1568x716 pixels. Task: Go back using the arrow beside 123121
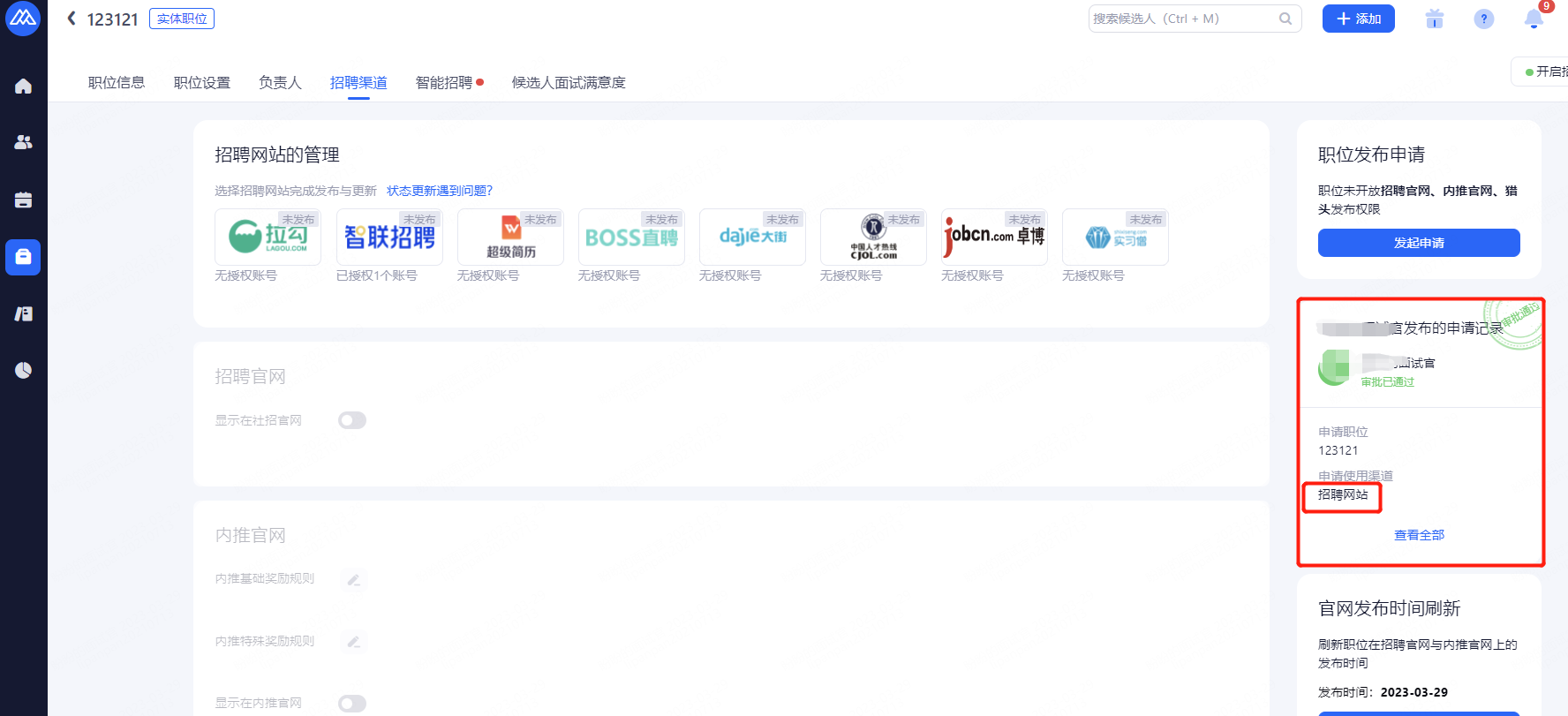point(72,19)
